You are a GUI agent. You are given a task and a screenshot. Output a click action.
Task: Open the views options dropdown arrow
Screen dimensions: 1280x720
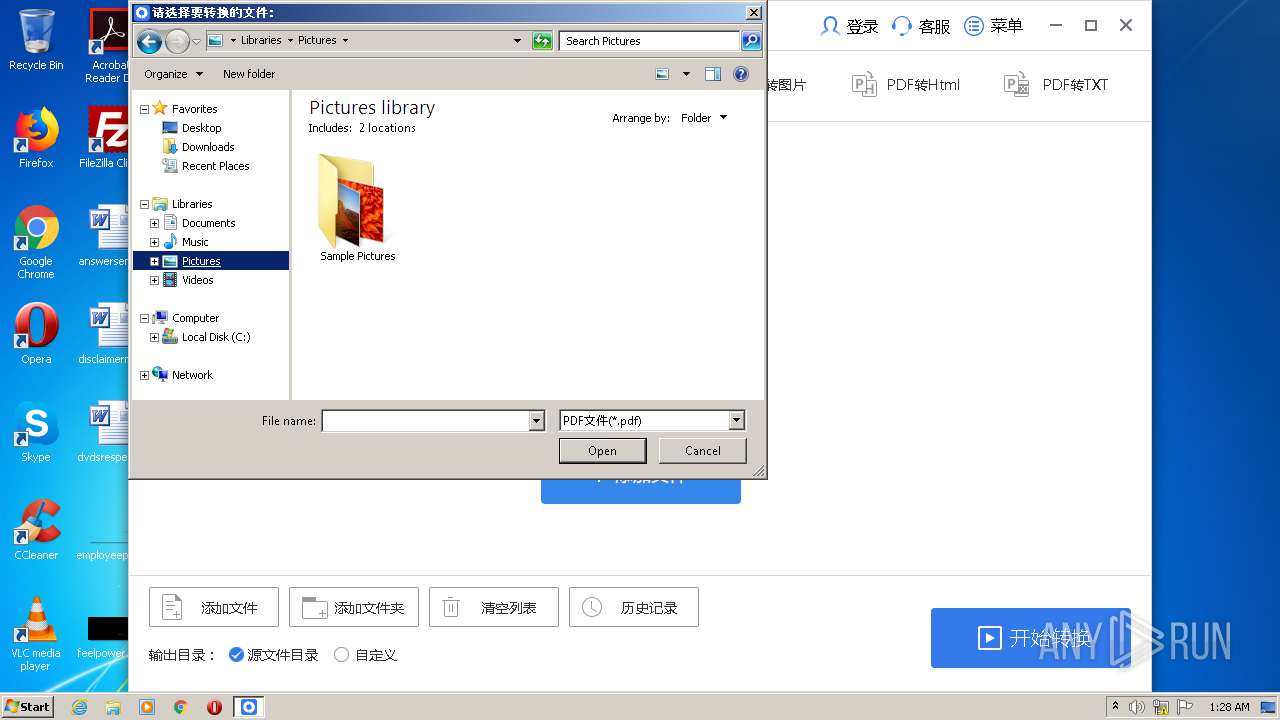click(686, 74)
